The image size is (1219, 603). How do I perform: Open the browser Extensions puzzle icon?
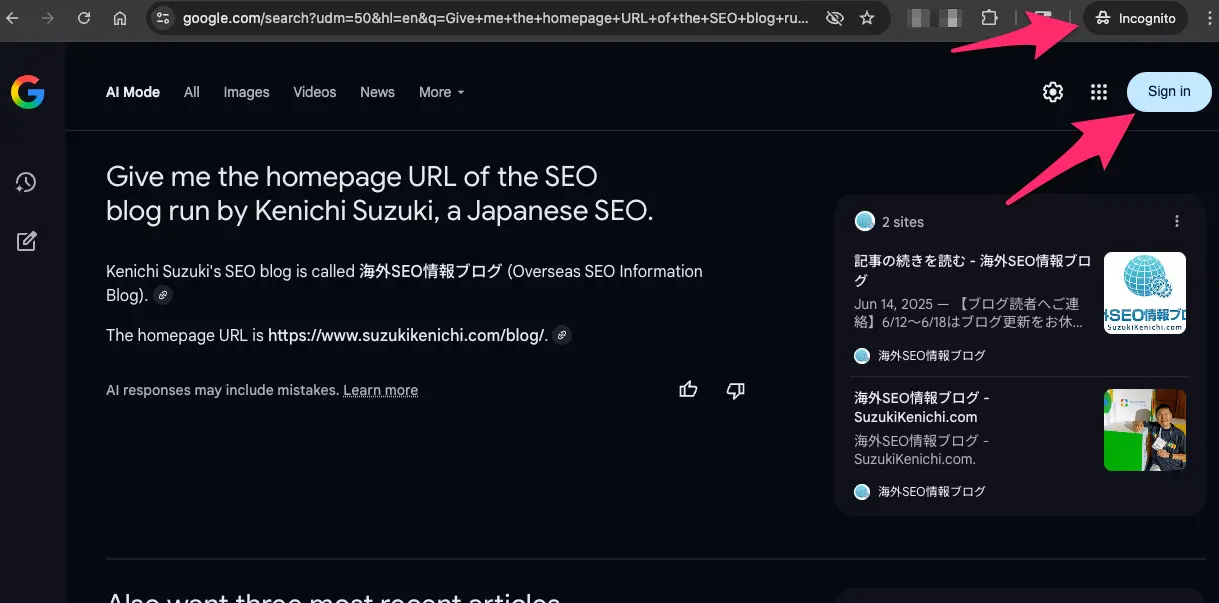coord(989,18)
